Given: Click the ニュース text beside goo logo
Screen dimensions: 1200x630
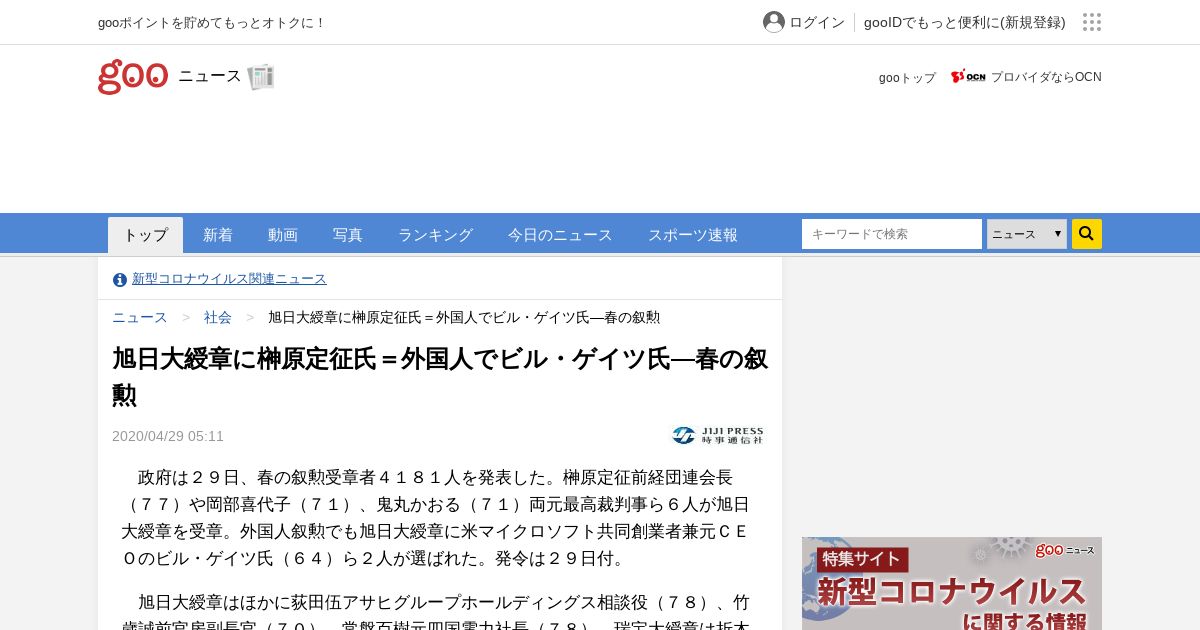Looking at the screenshot, I should (x=210, y=76).
